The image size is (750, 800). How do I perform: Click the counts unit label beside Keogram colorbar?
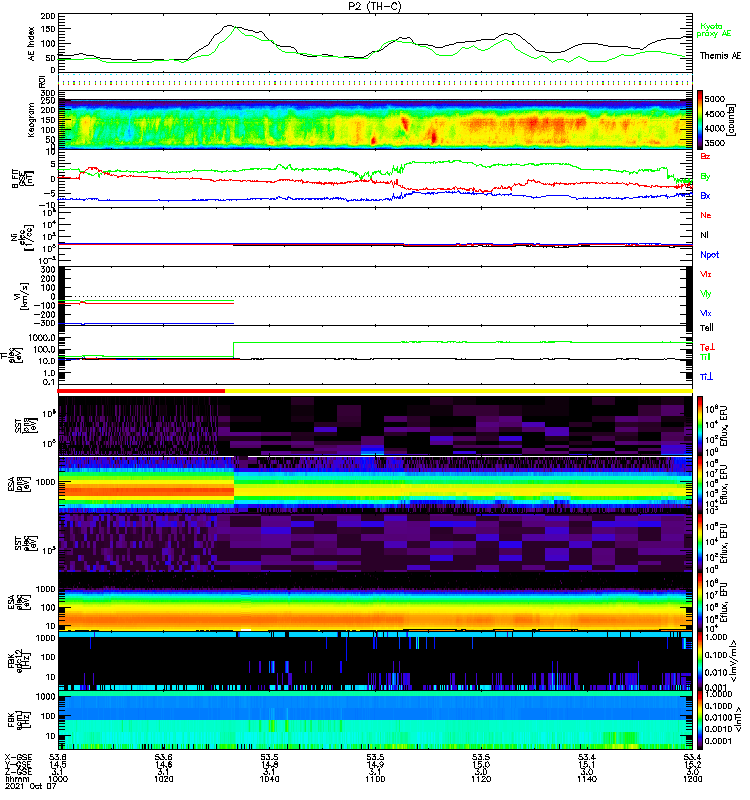point(732,120)
